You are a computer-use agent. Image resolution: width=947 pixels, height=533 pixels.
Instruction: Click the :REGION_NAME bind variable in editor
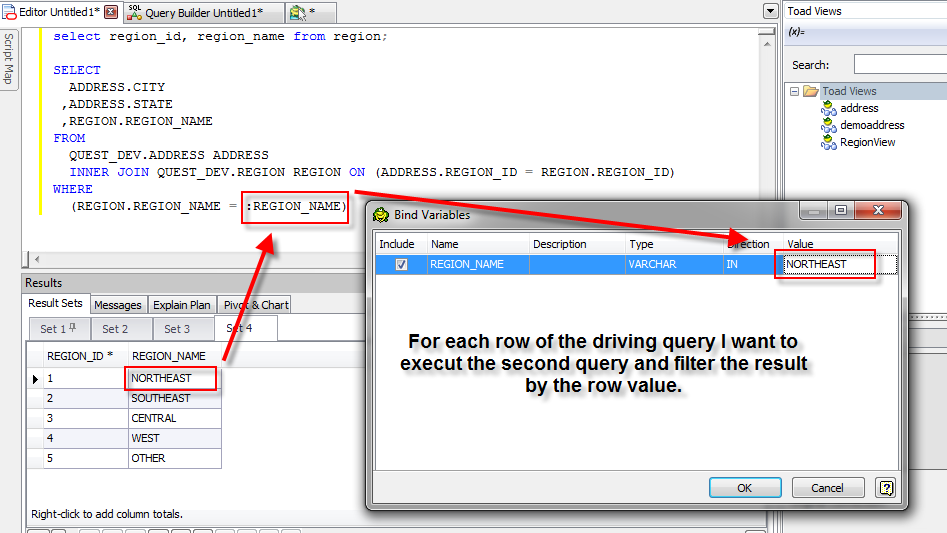click(x=296, y=206)
